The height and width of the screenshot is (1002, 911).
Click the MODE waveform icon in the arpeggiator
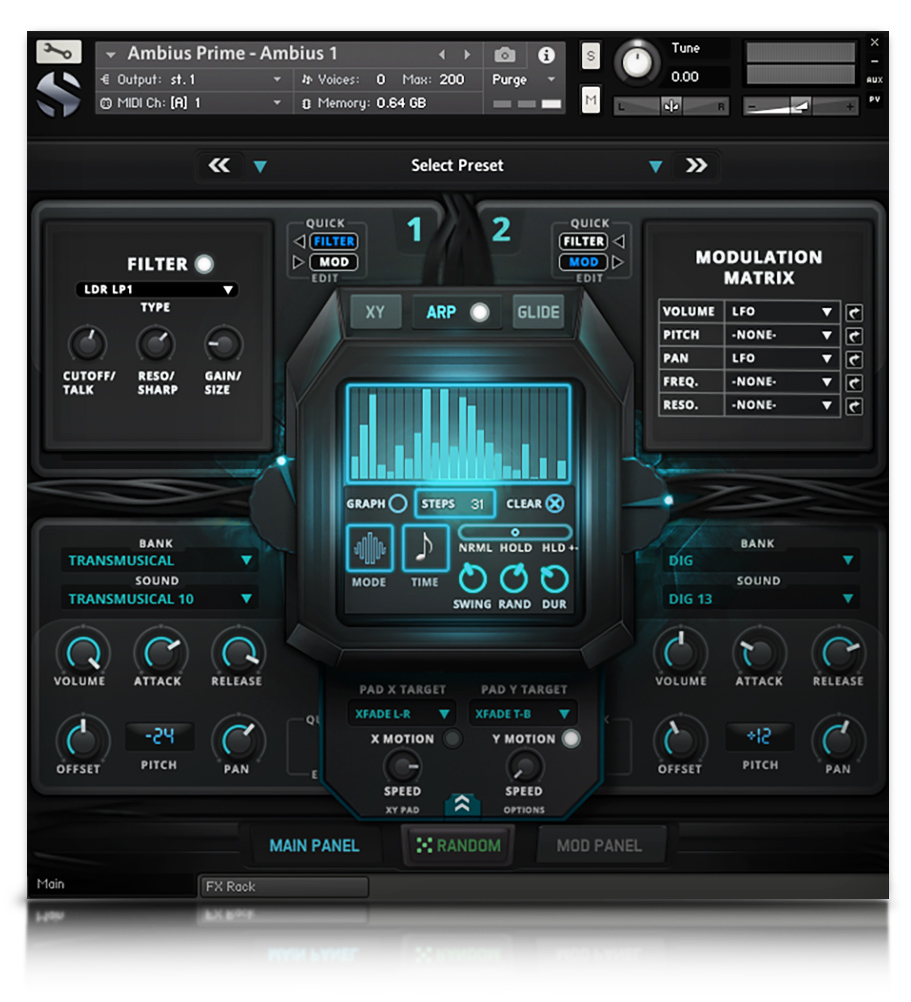pyautogui.click(x=369, y=547)
